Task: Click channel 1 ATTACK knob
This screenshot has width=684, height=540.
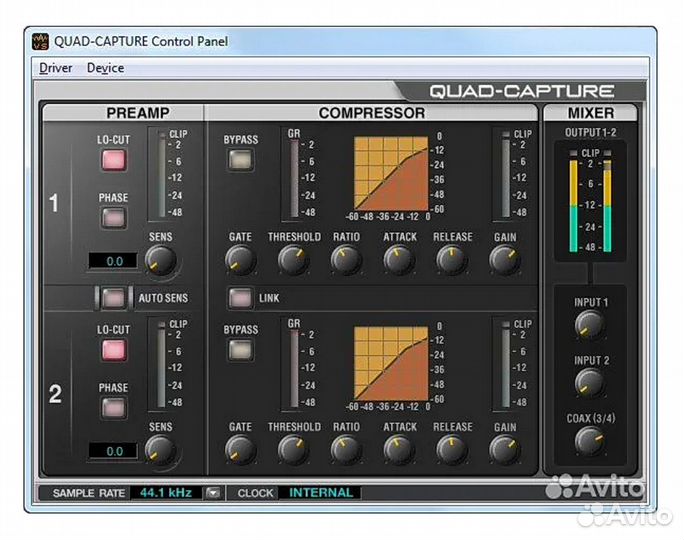Action: point(399,260)
